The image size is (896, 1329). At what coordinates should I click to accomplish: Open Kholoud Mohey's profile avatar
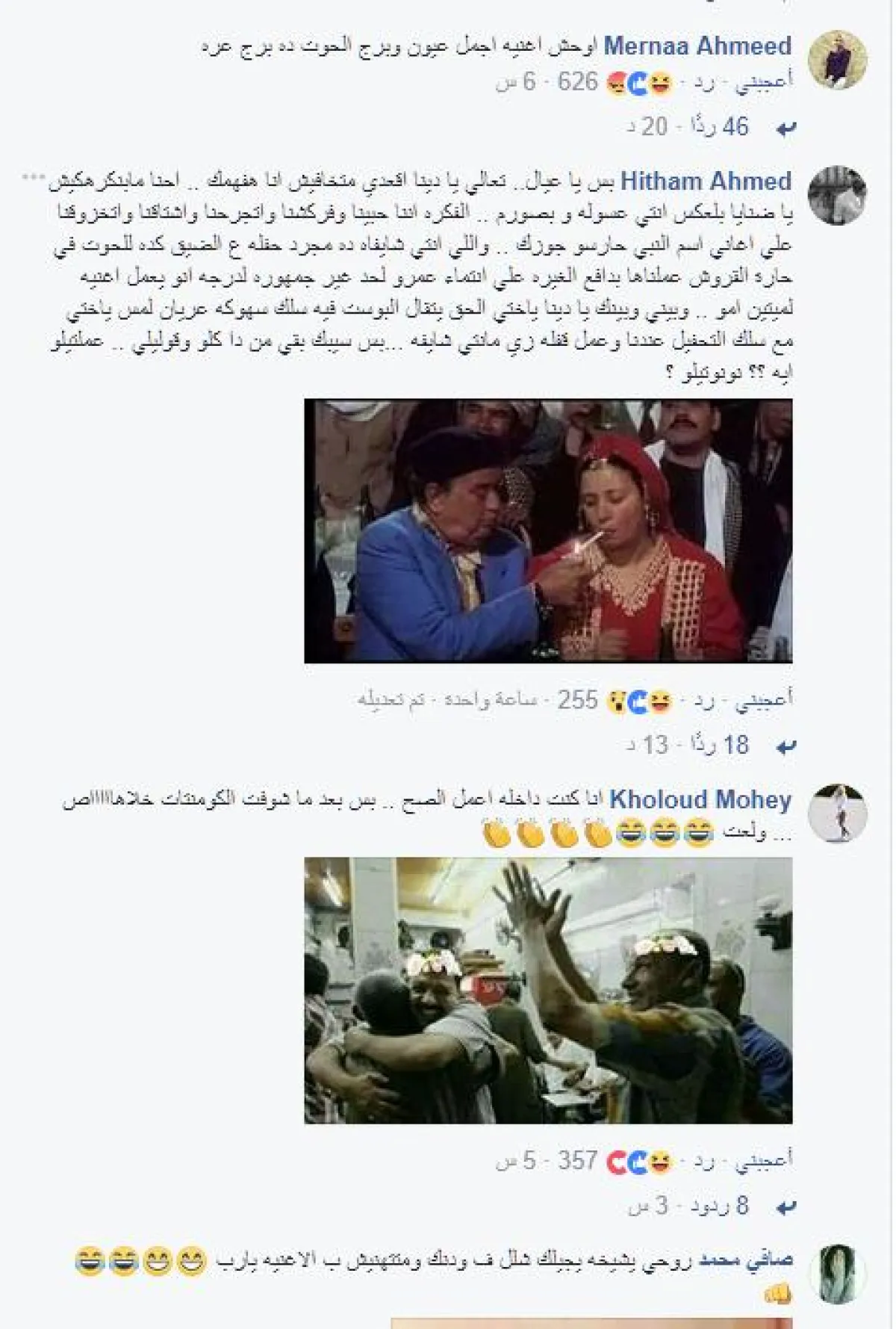(837, 813)
